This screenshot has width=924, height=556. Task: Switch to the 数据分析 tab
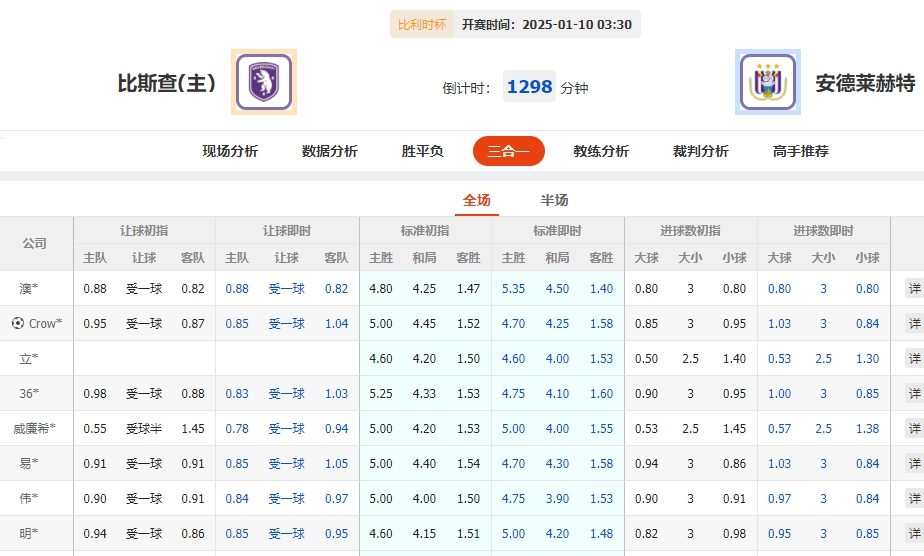click(330, 151)
